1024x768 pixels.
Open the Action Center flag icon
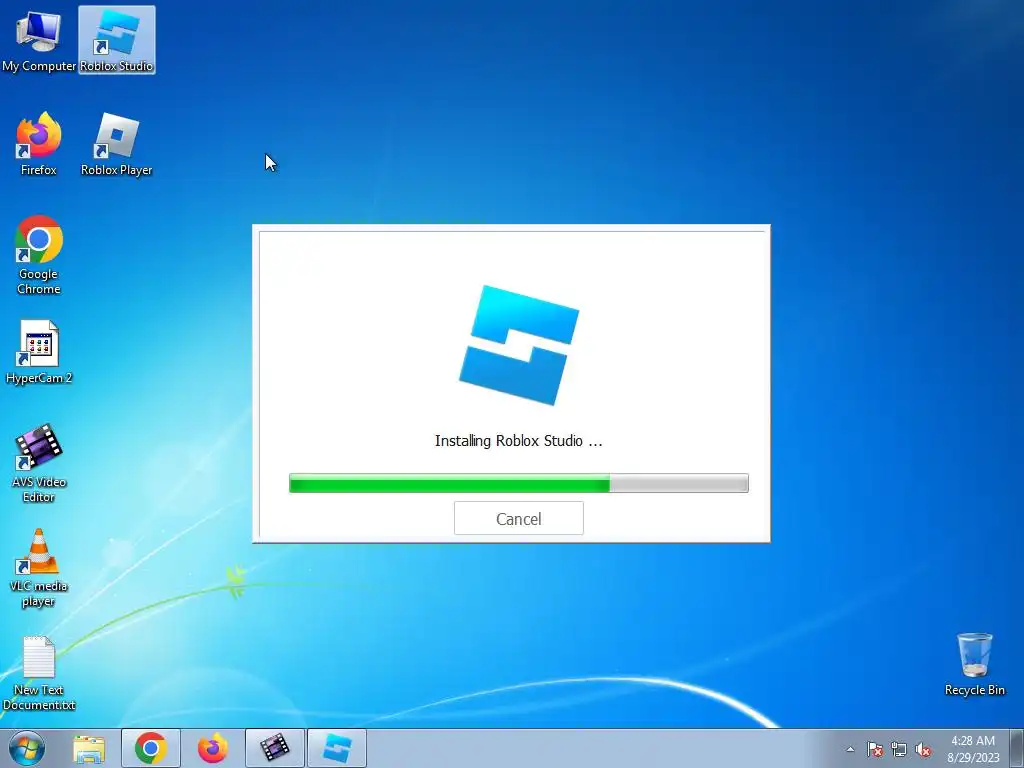point(874,749)
